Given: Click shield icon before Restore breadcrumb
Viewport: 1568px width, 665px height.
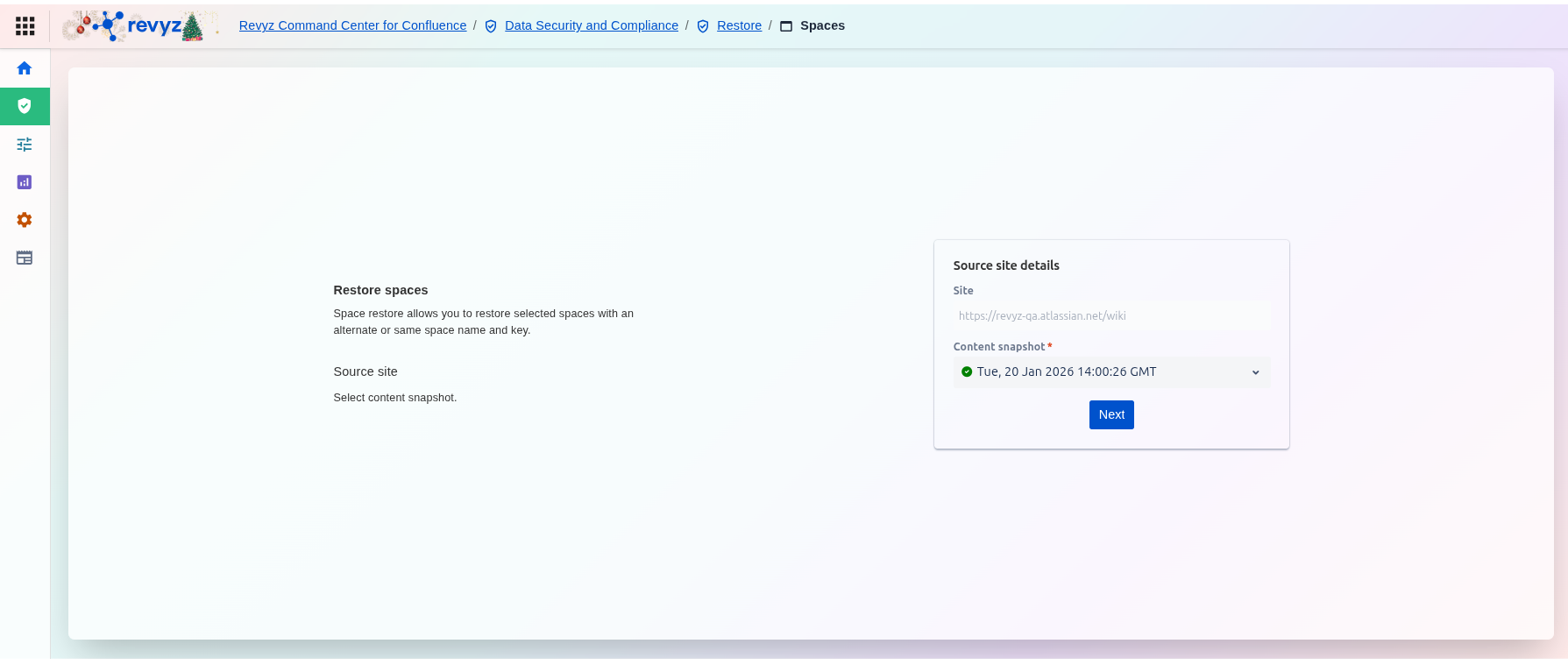Looking at the screenshot, I should coord(703,26).
